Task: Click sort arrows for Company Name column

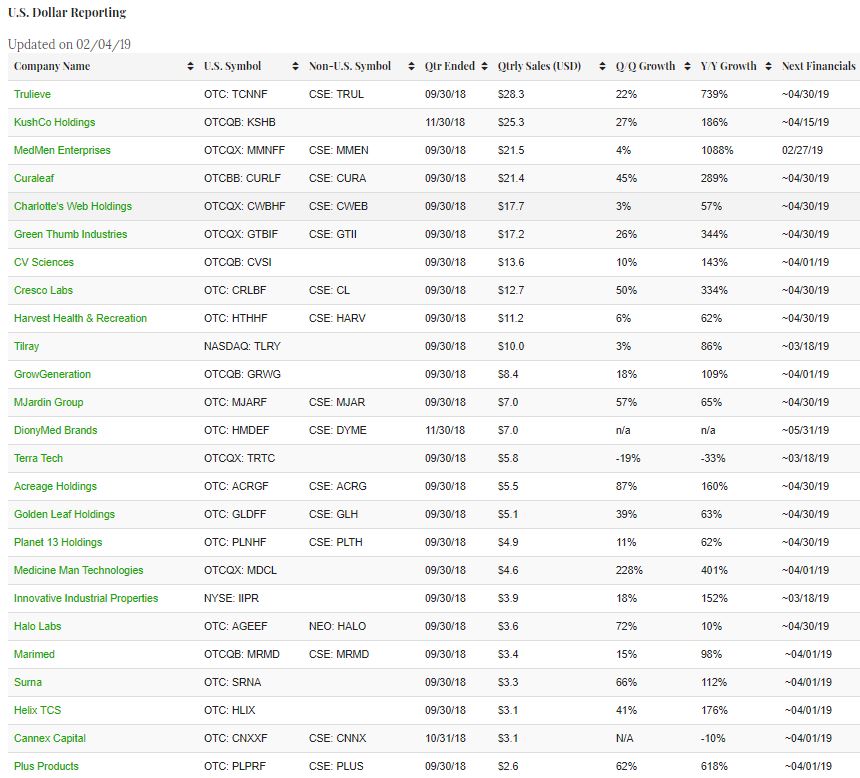Action: 190,67
